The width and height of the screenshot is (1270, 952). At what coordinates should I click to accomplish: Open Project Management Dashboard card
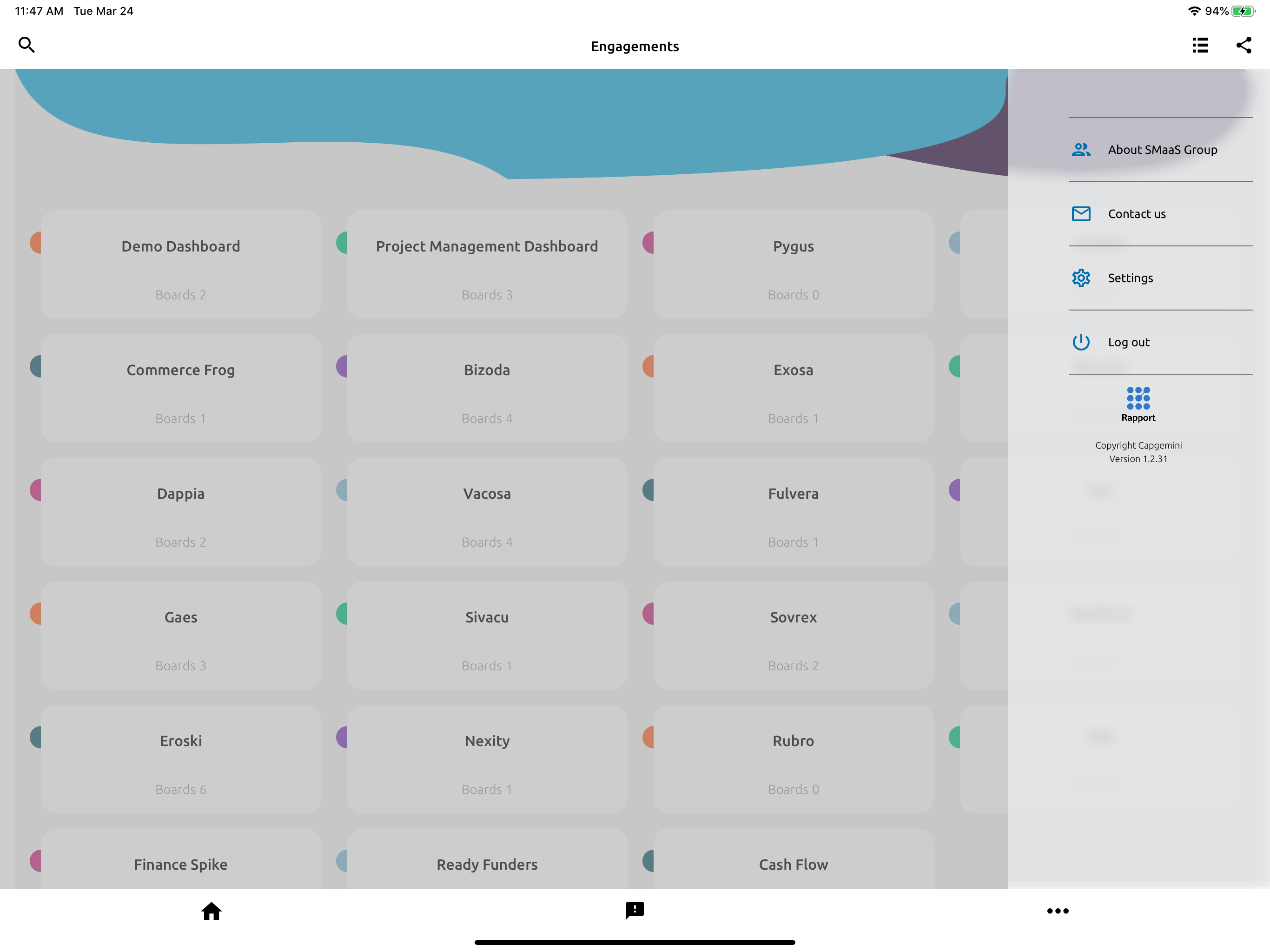tap(487, 264)
